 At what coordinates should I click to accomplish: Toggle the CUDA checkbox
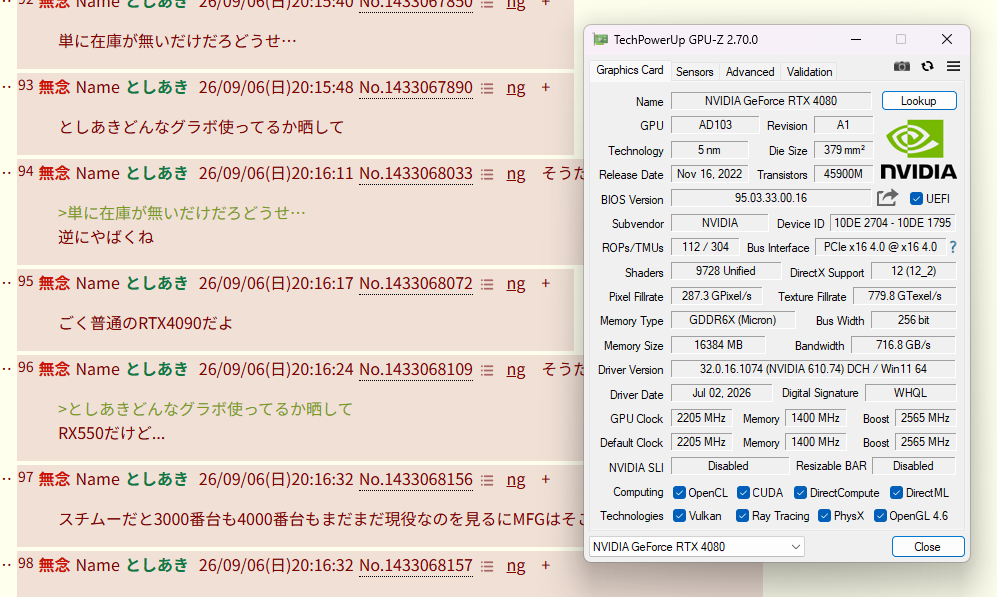(x=743, y=493)
